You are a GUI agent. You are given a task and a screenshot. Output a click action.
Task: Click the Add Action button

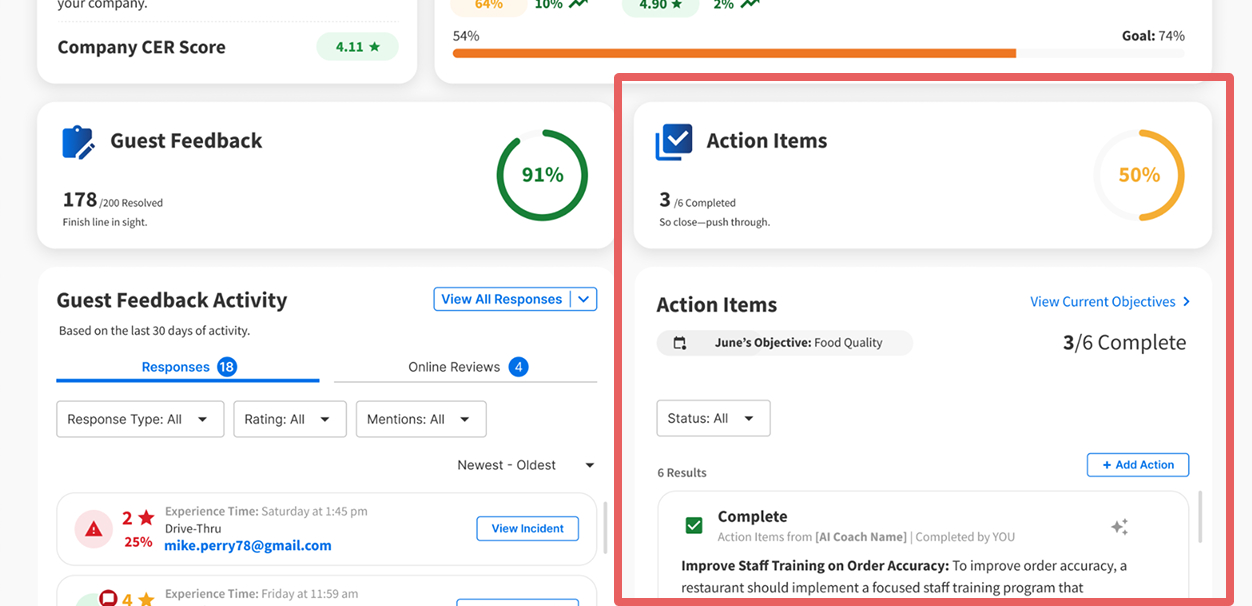[1138, 465]
